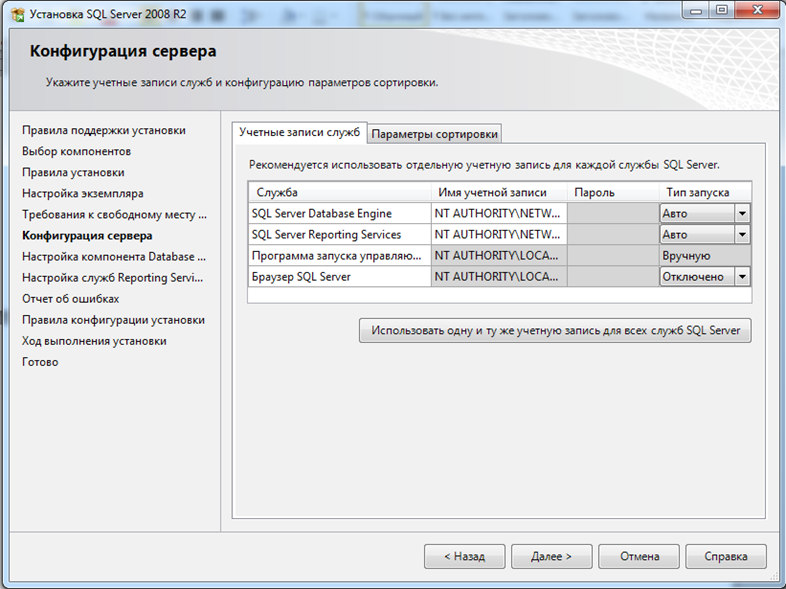This screenshot has width=786, height=589.
Task: Select Правила поддержки установки step
Action: click(x=104, y=130)
